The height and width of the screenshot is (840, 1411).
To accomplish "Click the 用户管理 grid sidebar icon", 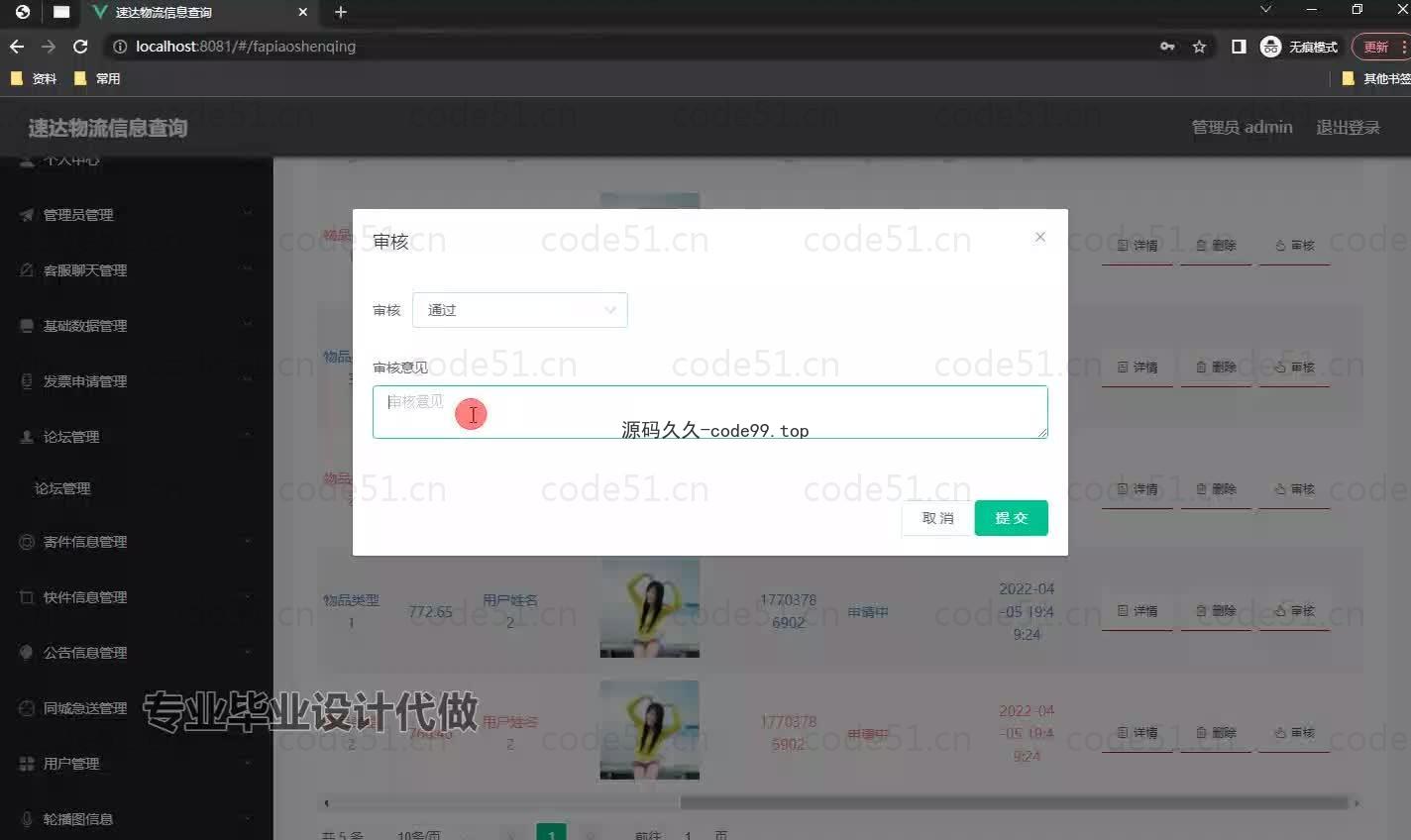I will 27,764.
